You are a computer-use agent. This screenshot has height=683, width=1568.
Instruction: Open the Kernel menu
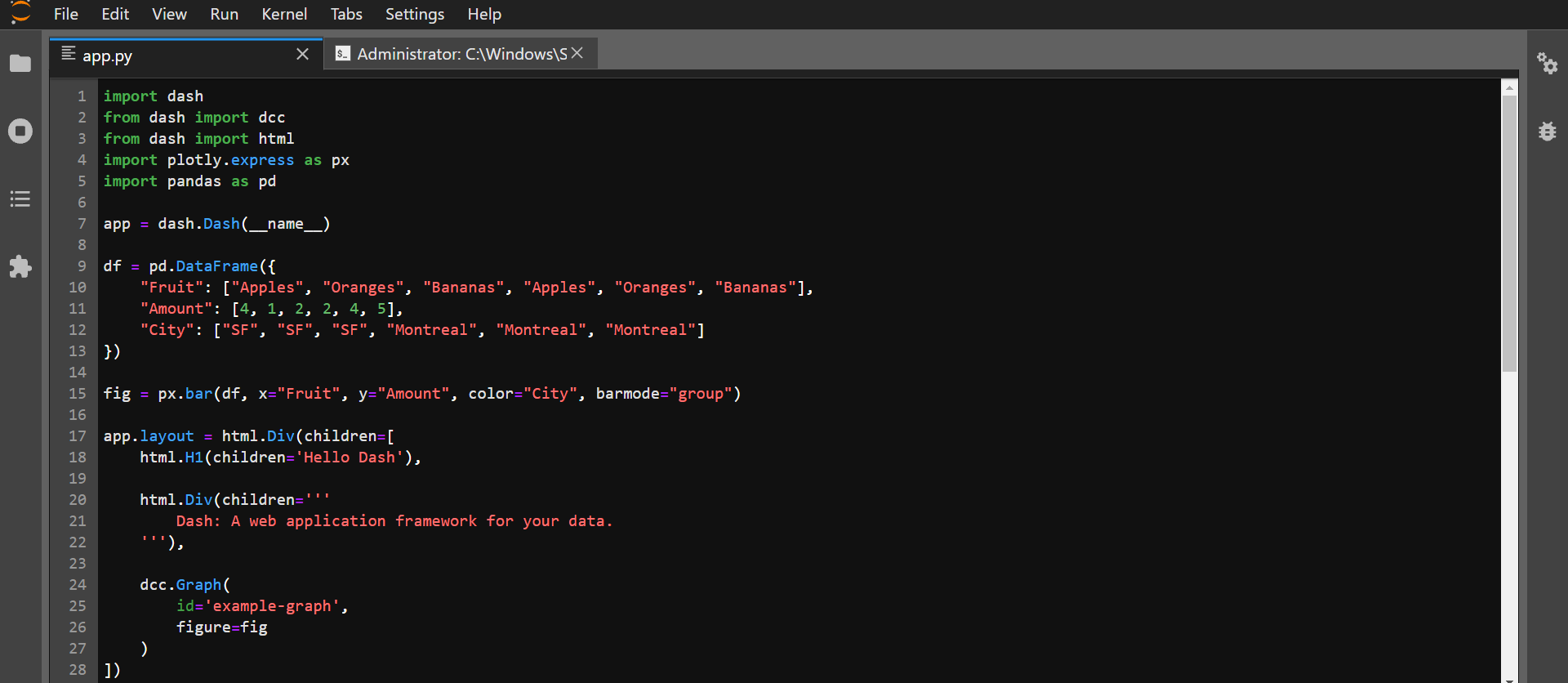coord(284,14)
